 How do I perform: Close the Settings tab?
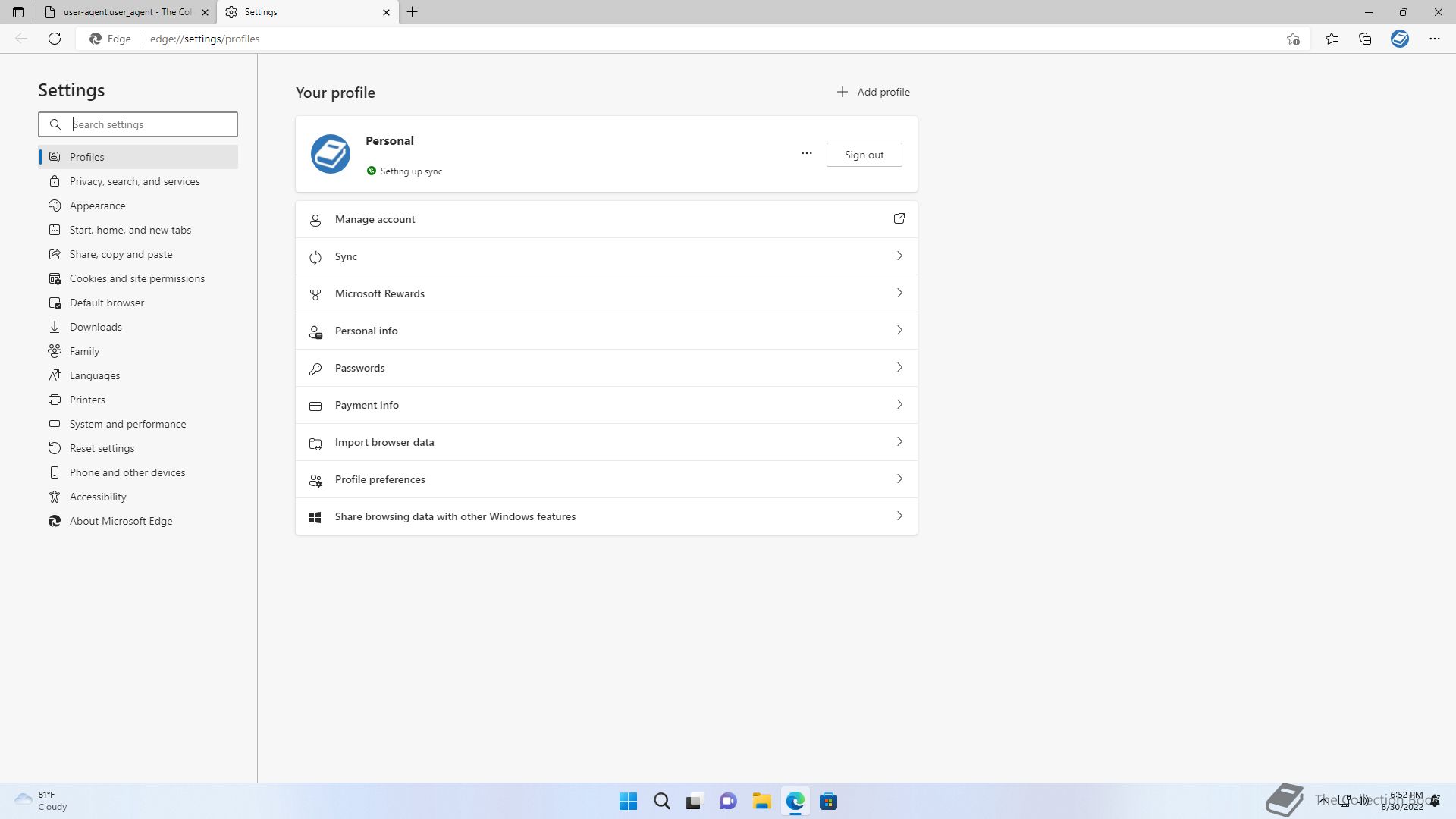coord(386,12)
